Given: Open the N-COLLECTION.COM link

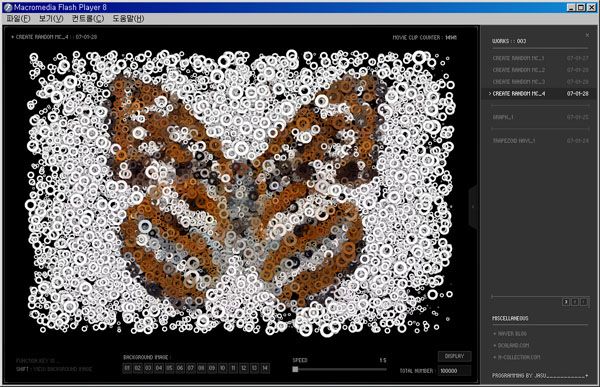Looking at the screenshot, I should [517, 357].
